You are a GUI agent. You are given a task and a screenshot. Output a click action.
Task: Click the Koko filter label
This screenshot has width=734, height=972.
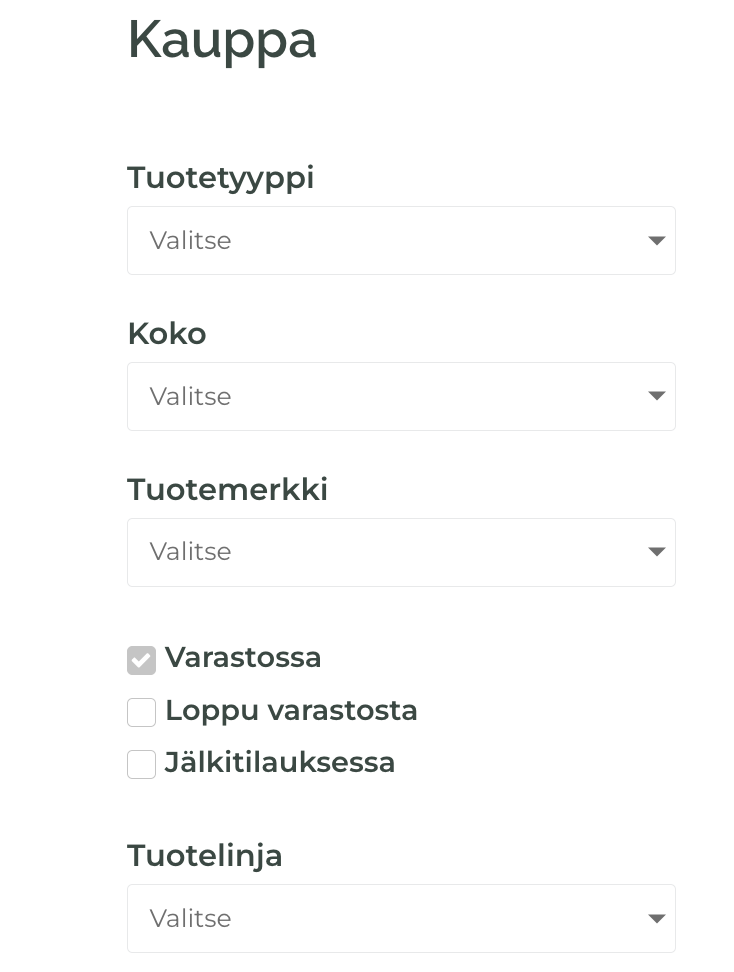(167, 334)
